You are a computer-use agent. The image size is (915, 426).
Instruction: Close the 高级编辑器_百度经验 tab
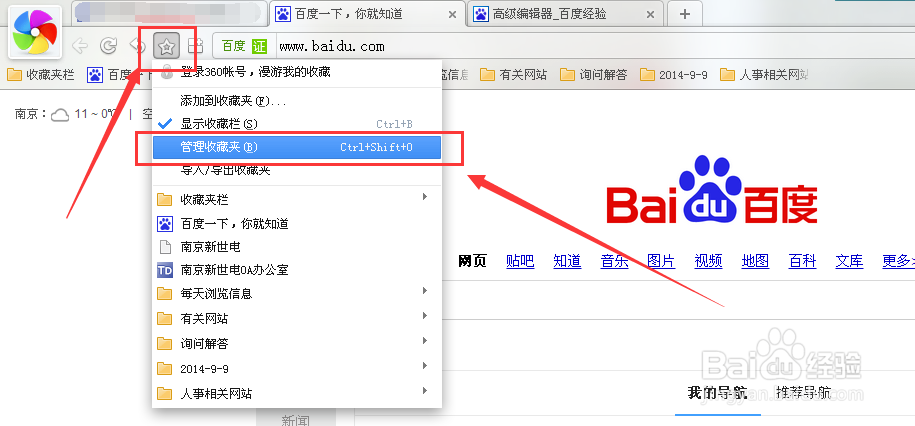651,15
